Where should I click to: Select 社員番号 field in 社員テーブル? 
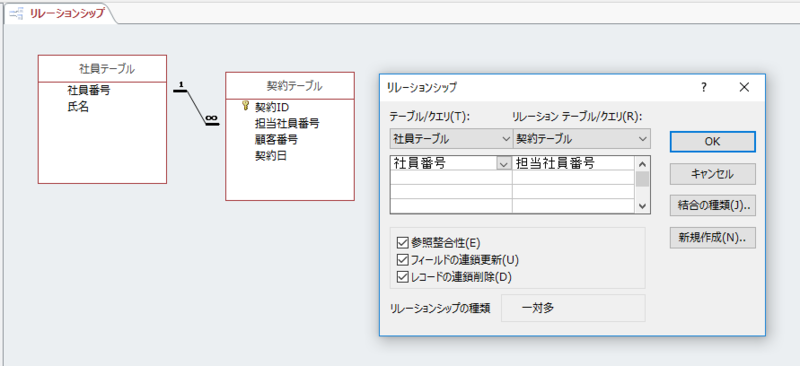(89, 91)
